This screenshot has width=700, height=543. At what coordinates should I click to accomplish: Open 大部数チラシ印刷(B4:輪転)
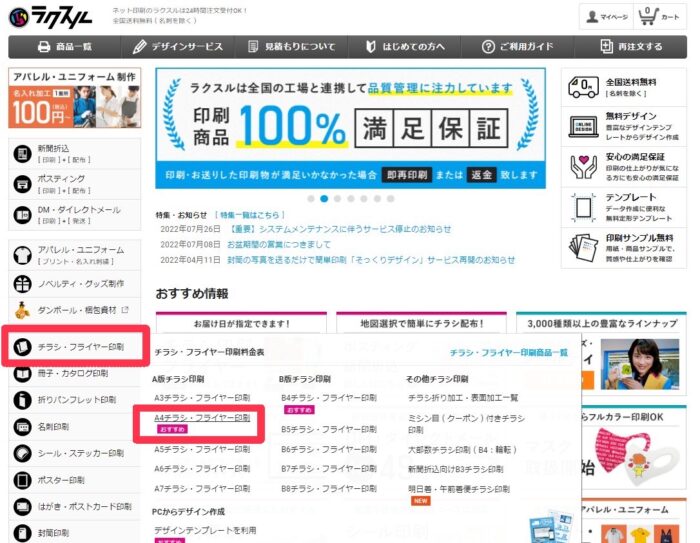[462, 450]
